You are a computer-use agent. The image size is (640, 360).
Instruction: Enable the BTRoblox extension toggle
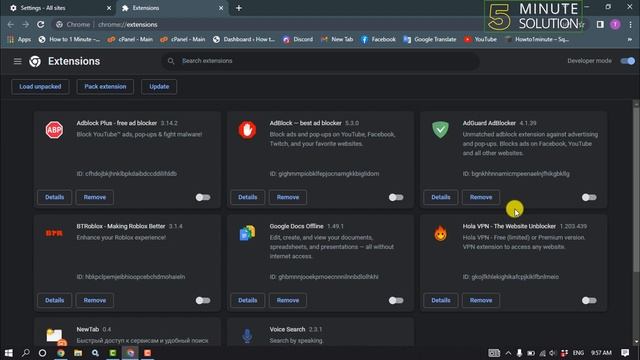click(203, 300)
